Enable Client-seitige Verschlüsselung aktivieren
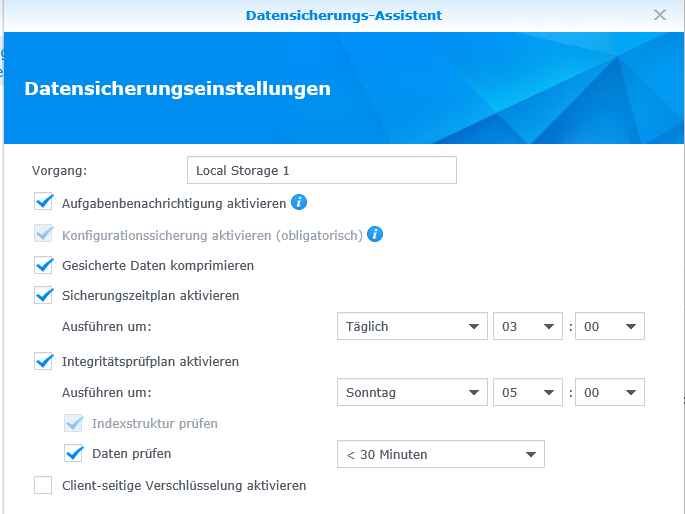Image resolution: width=685 pixels, height=514 pixels. click(x=43, y=485)
